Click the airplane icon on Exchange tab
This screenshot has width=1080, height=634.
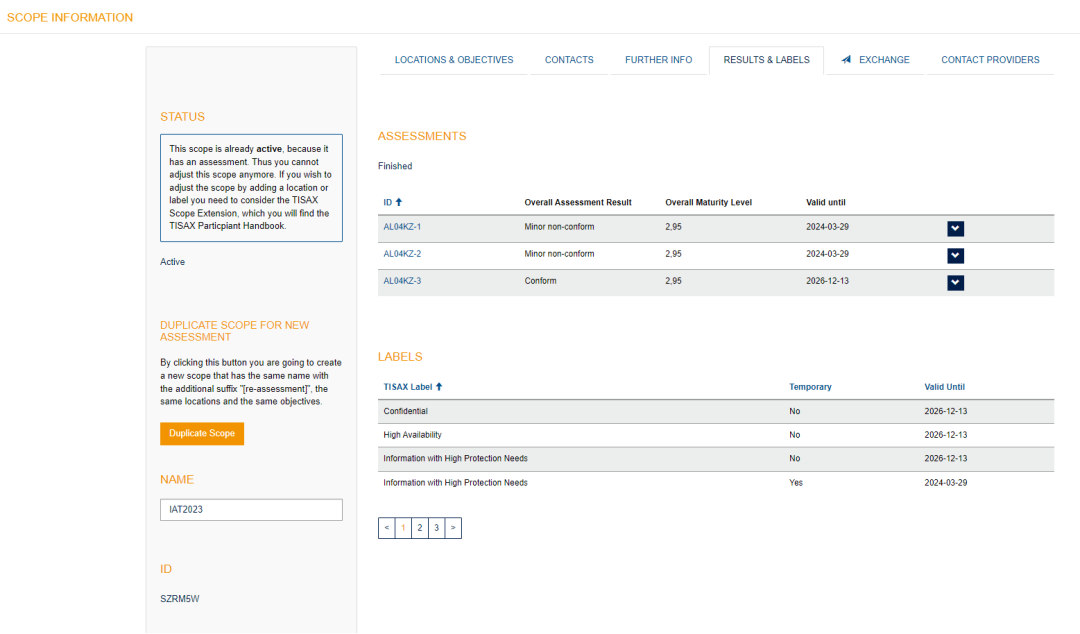click(x=846, y=60)
